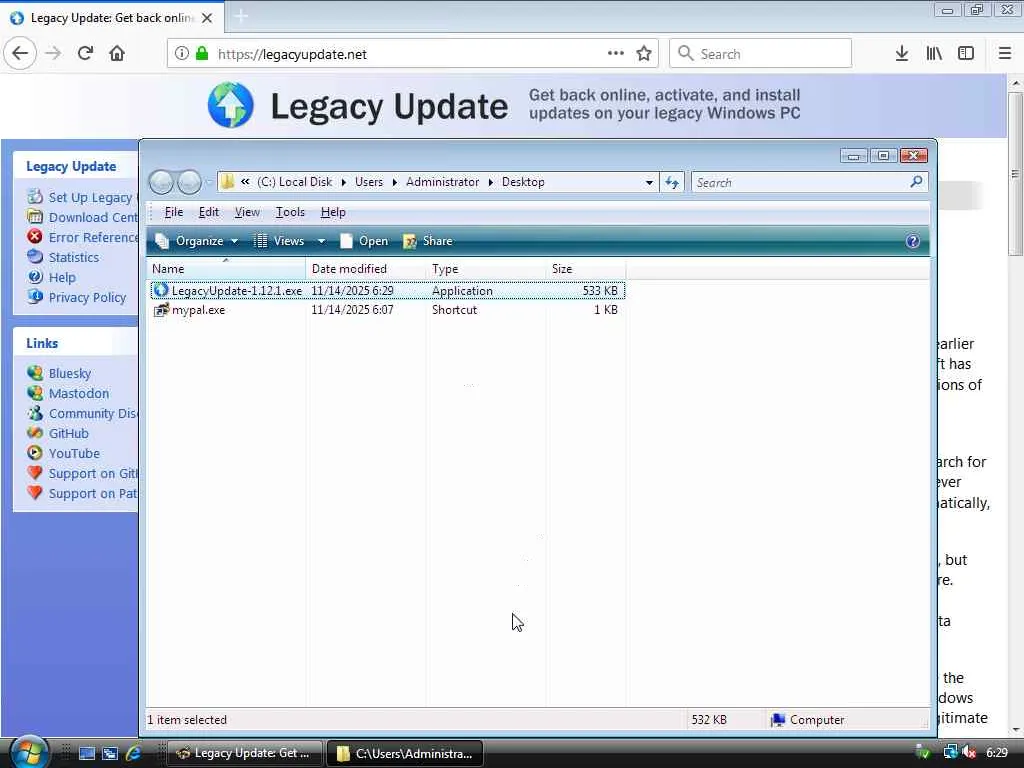Close the Legacy Update tab
The width and height of the screenshot is (1024, 768).
[x=207, y=18]
